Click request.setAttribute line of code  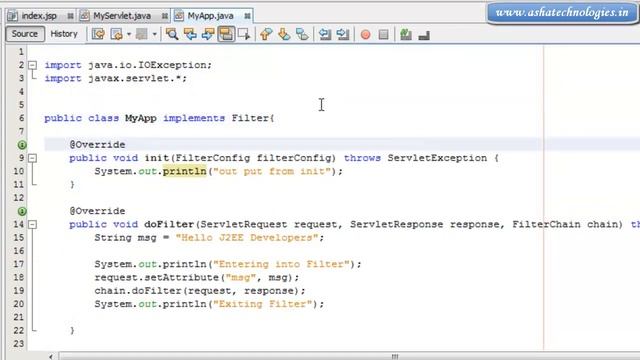pos(197,278)
